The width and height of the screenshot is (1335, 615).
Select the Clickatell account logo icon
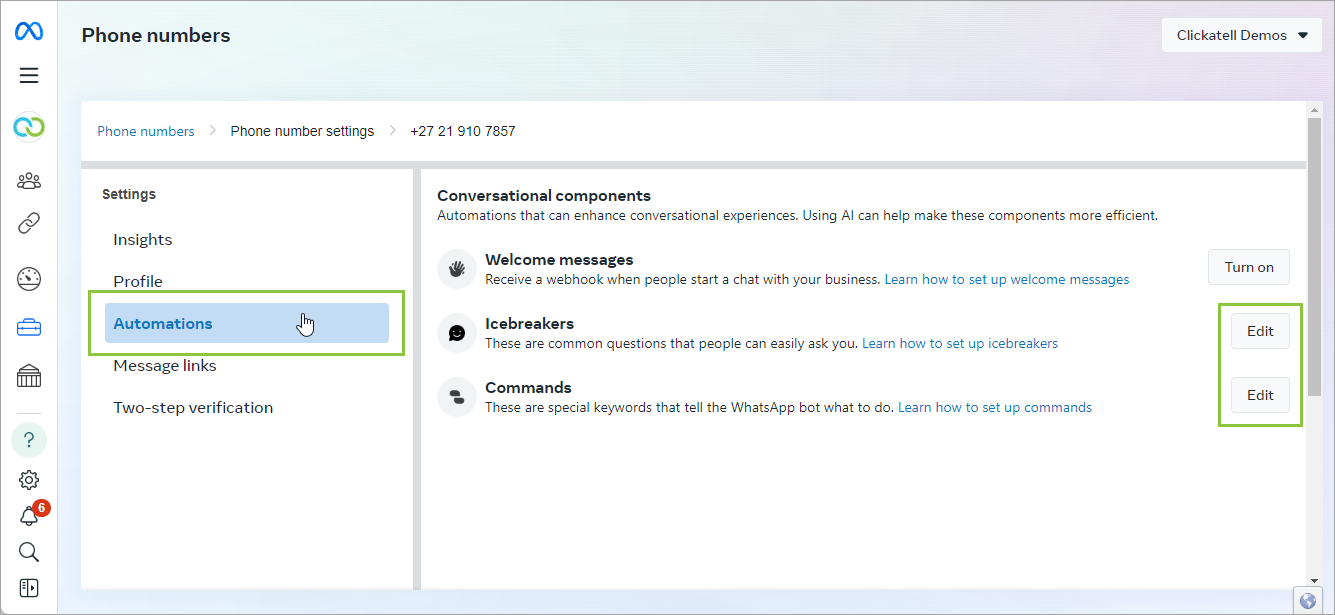click(x=29, y=127)
